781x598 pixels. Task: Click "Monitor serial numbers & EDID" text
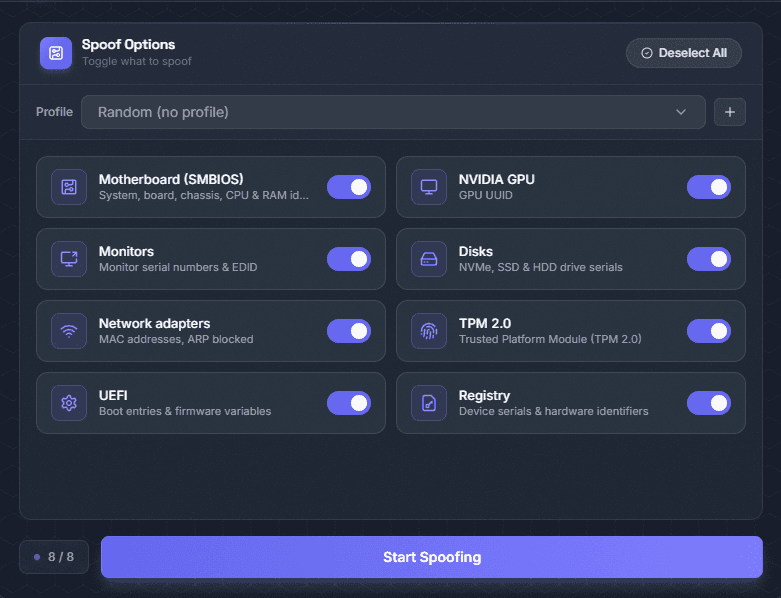[178, 267]
